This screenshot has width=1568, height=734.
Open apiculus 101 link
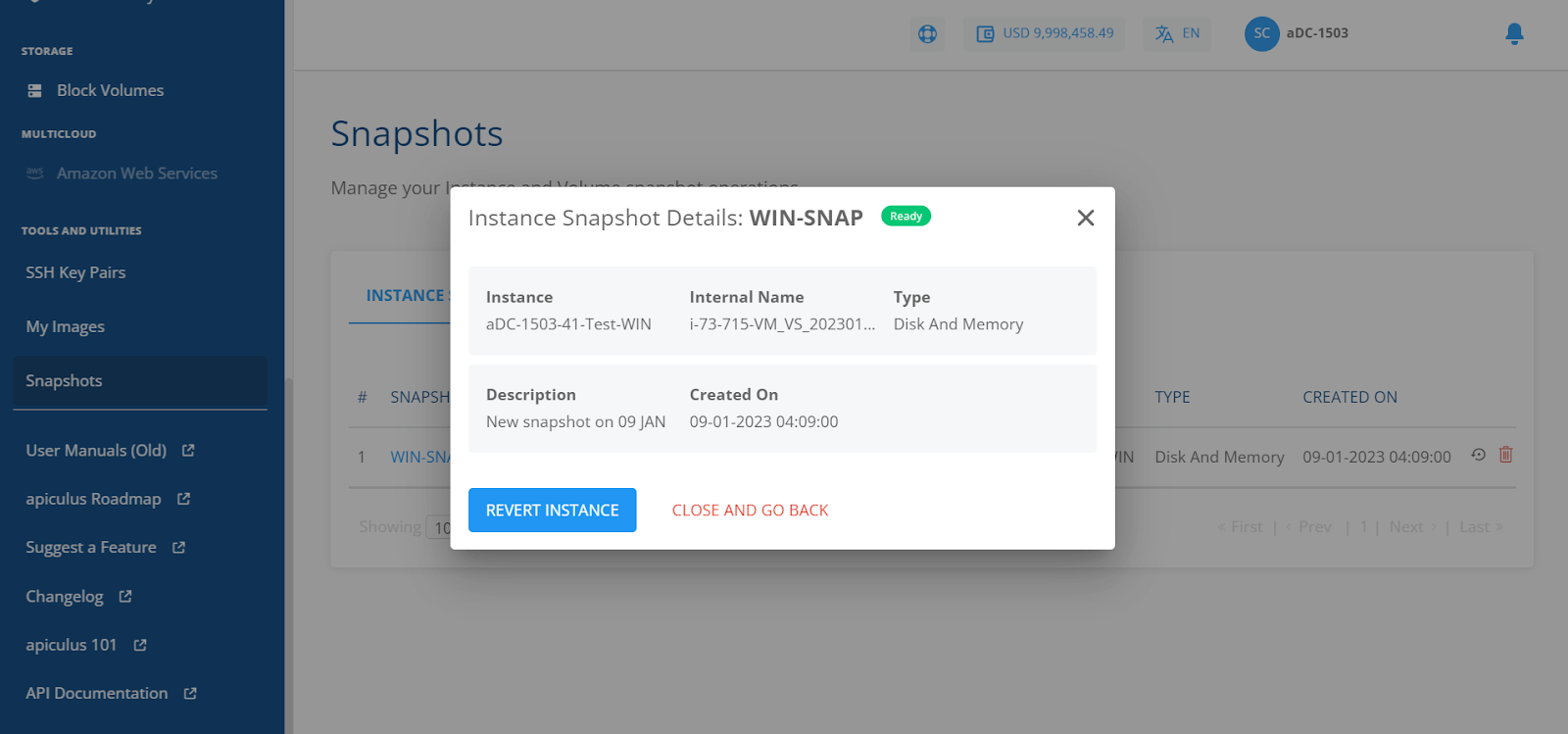click(71, 645)
